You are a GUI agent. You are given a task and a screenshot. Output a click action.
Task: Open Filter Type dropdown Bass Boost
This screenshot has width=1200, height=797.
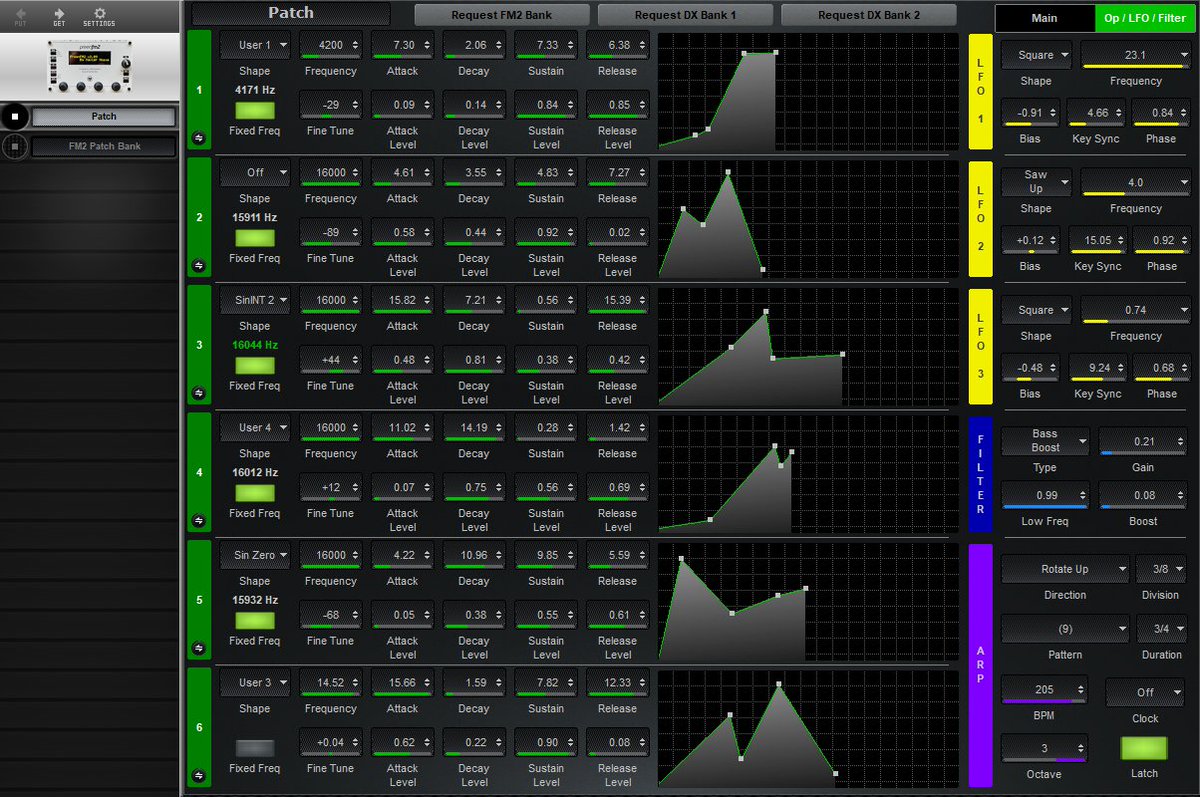(x=1045, y=441)
